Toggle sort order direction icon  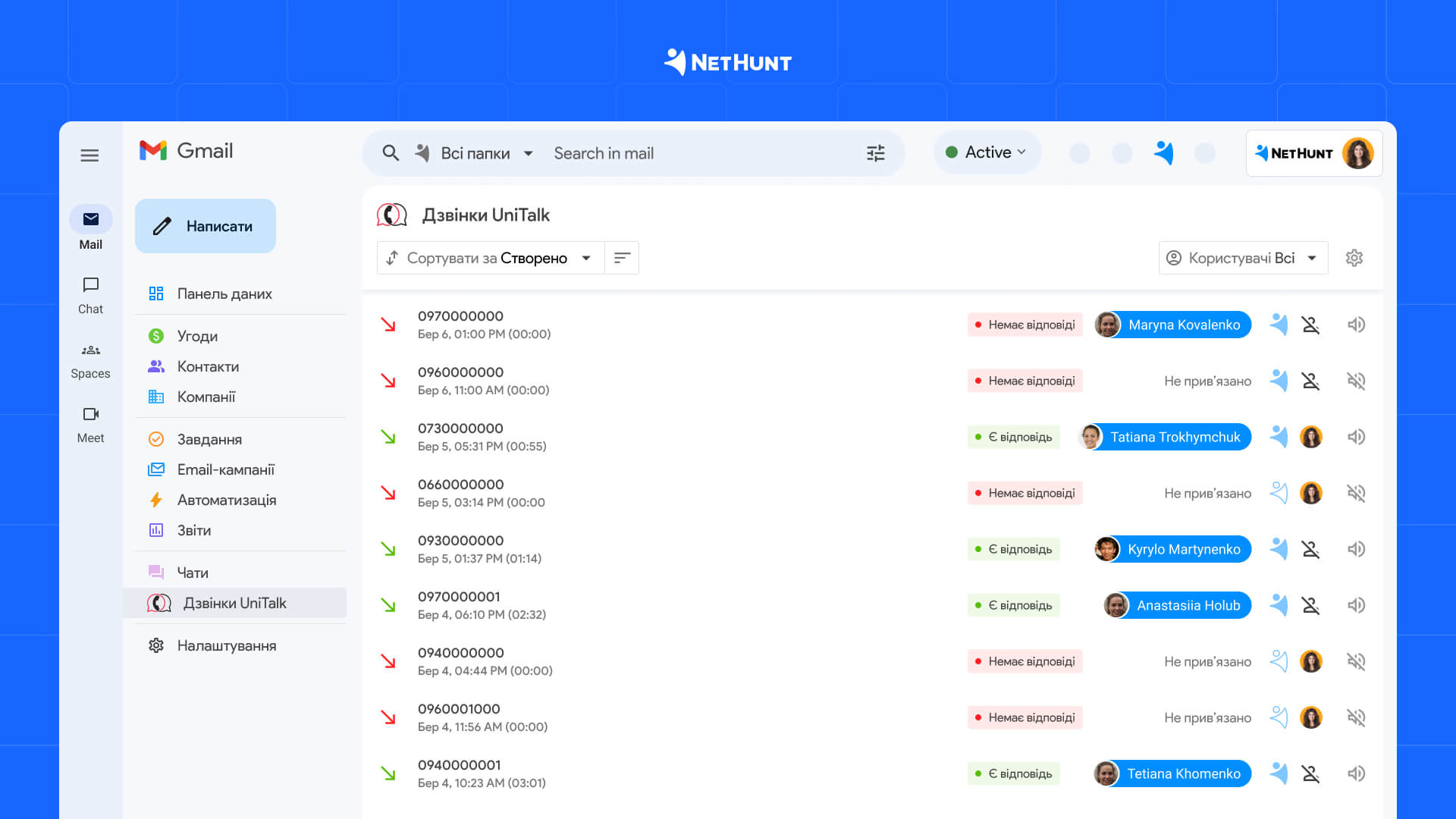pyautogui.click(x=622, y=258)
